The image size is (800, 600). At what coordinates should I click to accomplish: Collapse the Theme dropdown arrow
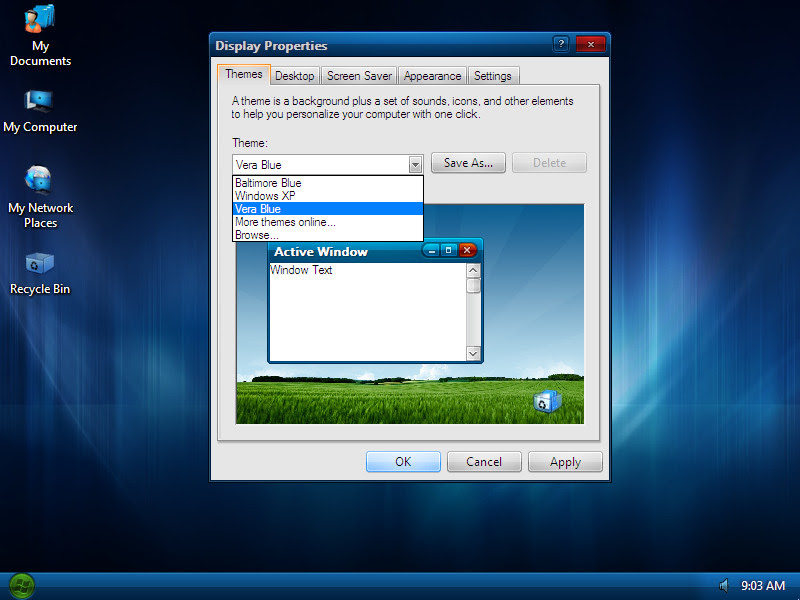[415, 165]
